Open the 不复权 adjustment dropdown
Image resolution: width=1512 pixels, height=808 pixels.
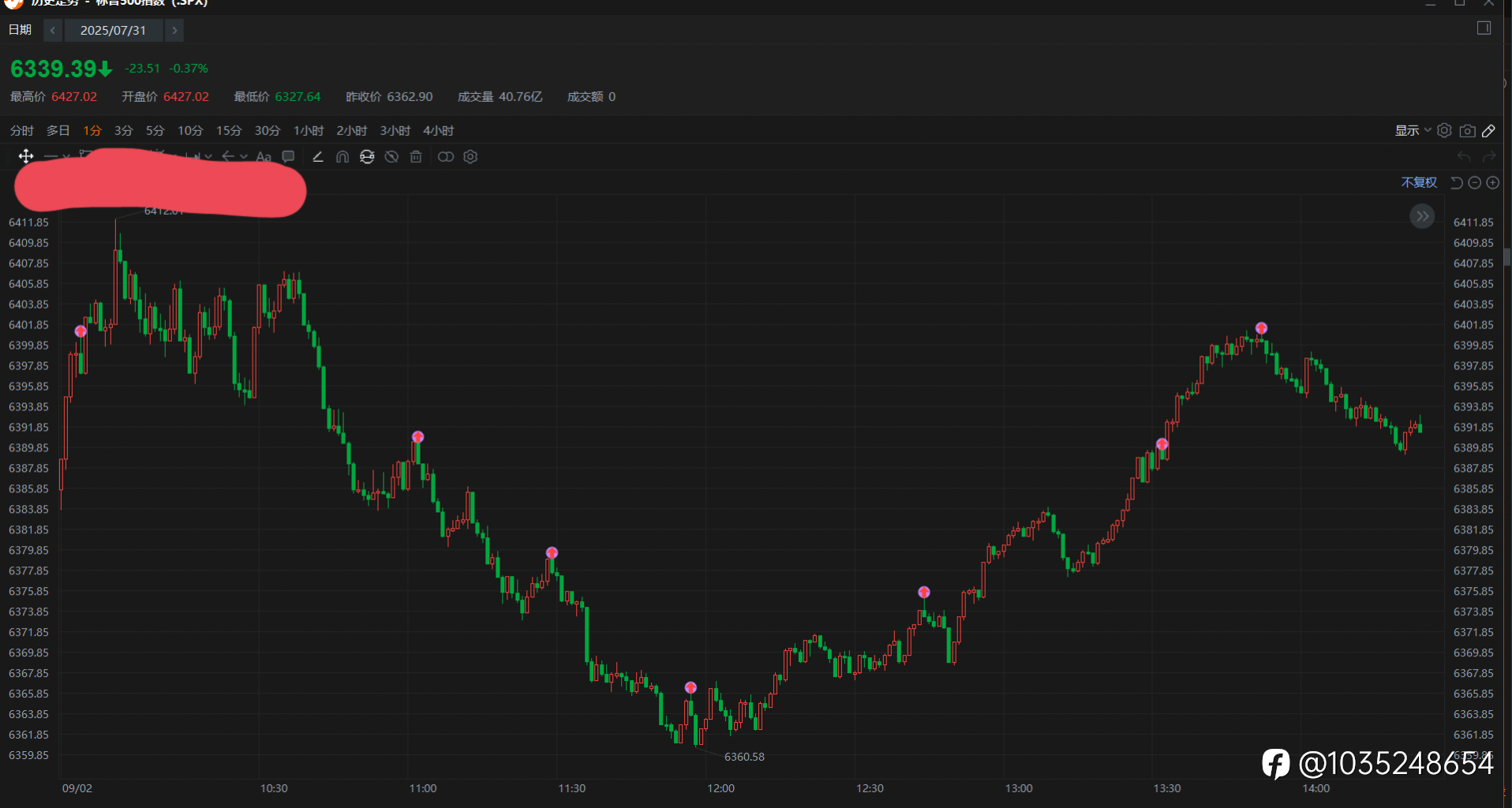coord(1419,183)
